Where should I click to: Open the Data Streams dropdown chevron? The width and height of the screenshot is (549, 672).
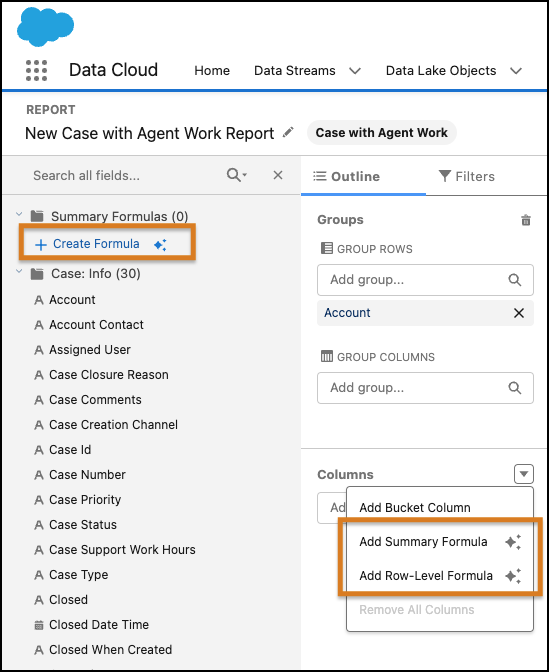355,71
